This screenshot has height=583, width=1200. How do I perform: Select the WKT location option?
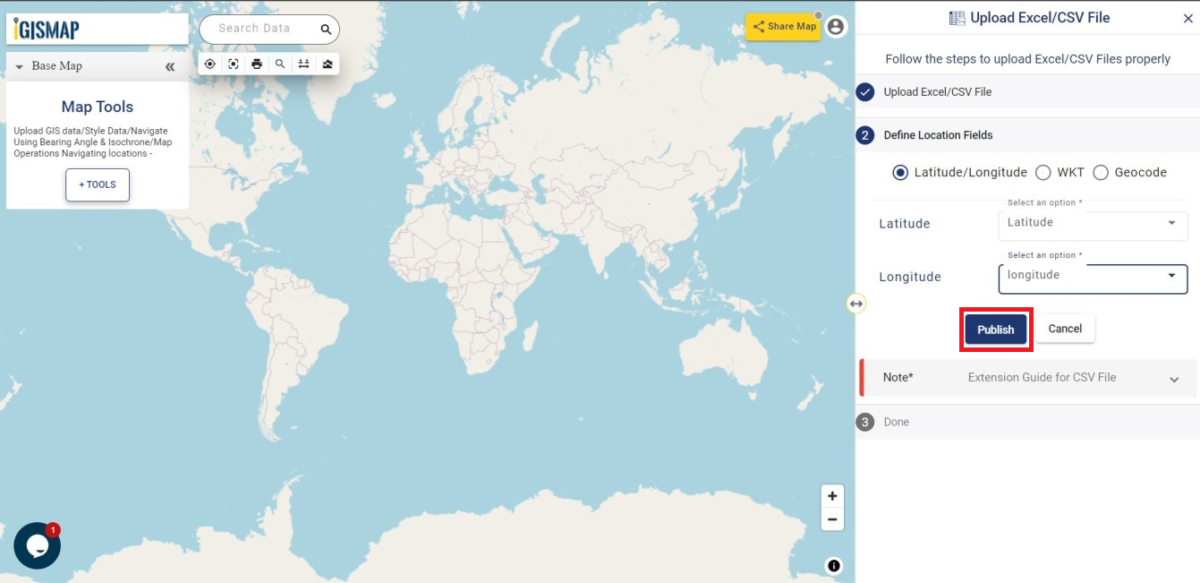click(x=1043, y=172)
